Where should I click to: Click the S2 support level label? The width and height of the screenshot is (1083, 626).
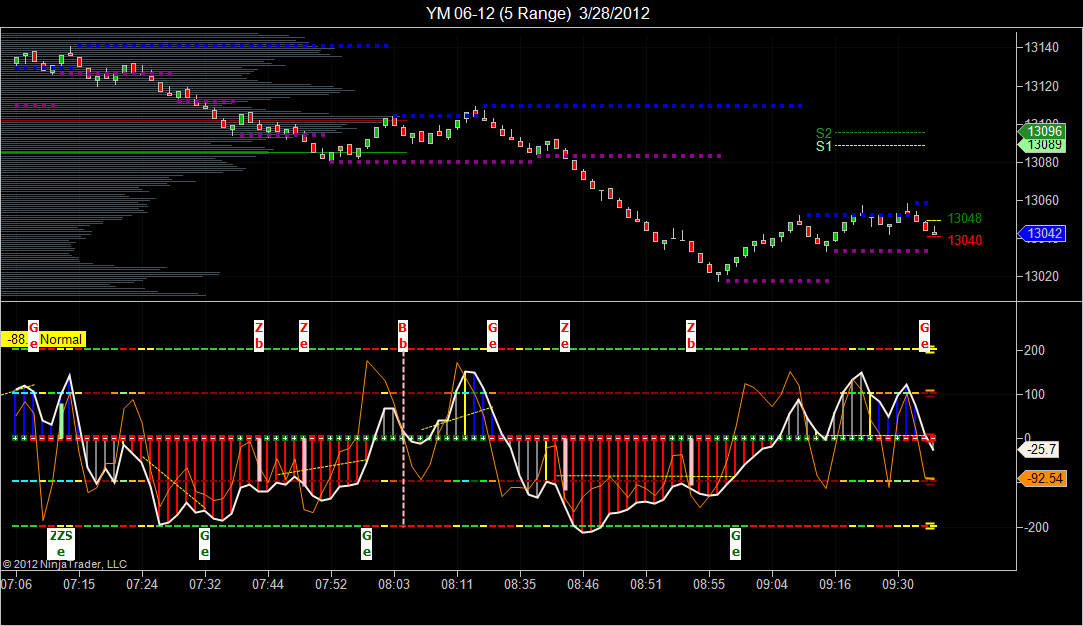[x=823, y=133]
